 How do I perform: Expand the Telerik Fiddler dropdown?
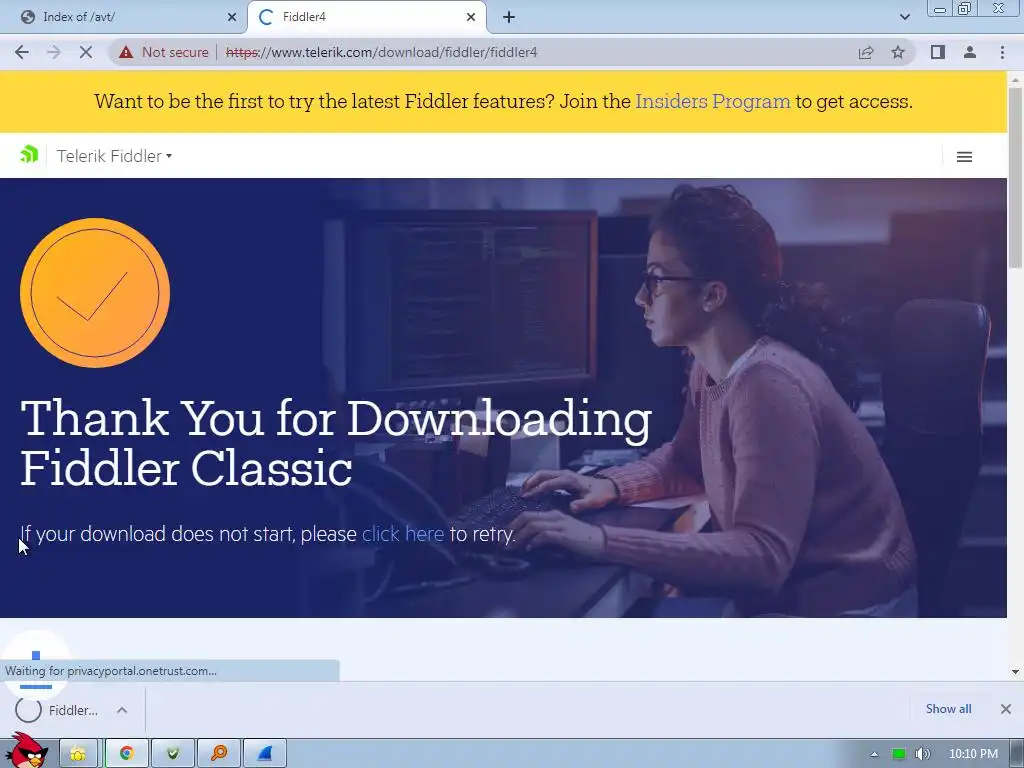click(114, 156)
